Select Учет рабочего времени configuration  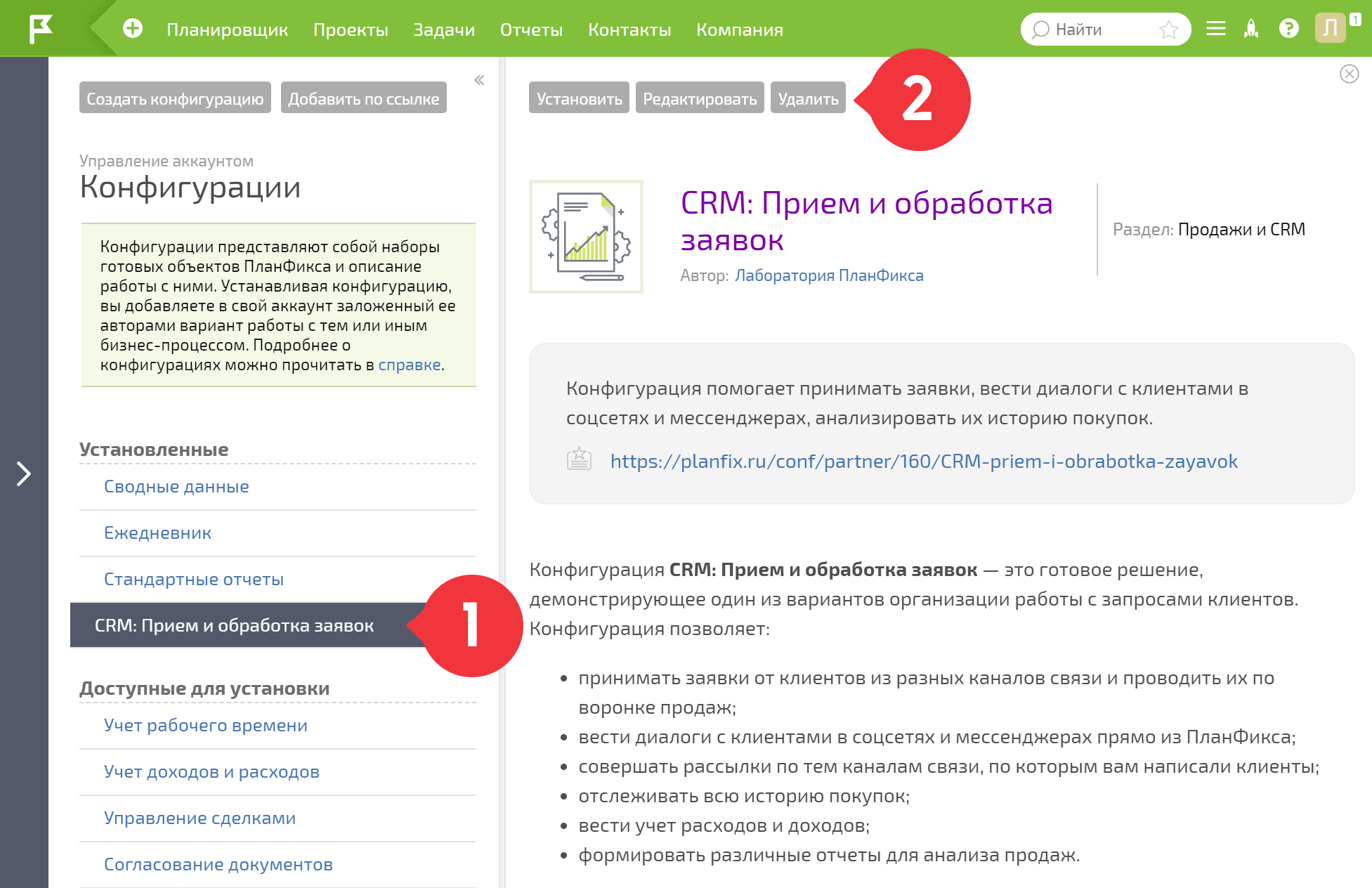click(206, 725)
